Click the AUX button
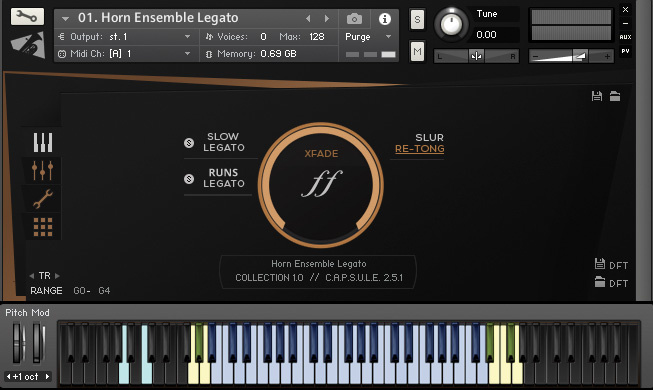This screenshot has height=390, width=653. click(x=626, y=37)
